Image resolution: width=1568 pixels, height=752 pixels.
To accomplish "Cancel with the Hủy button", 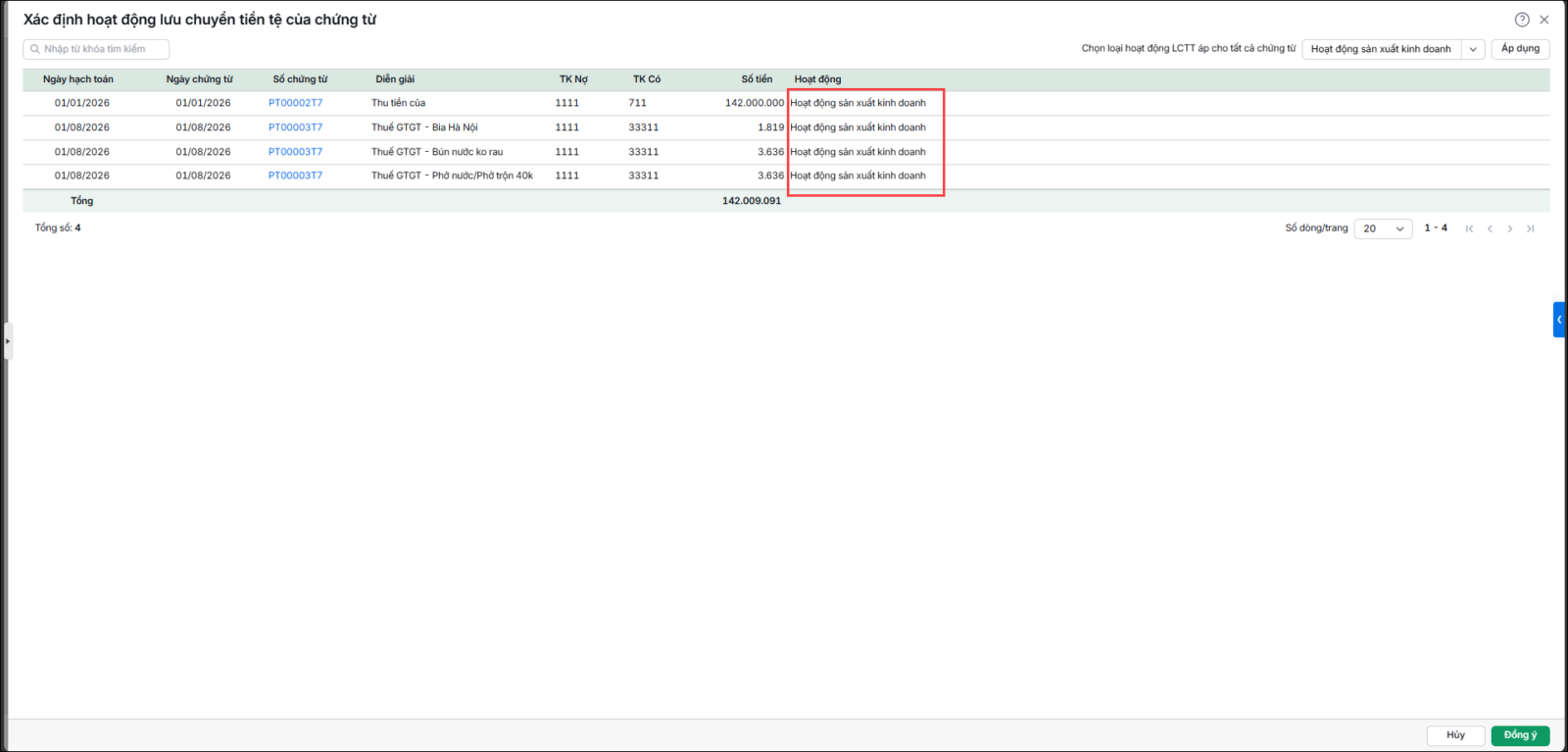I will 1456,735.
